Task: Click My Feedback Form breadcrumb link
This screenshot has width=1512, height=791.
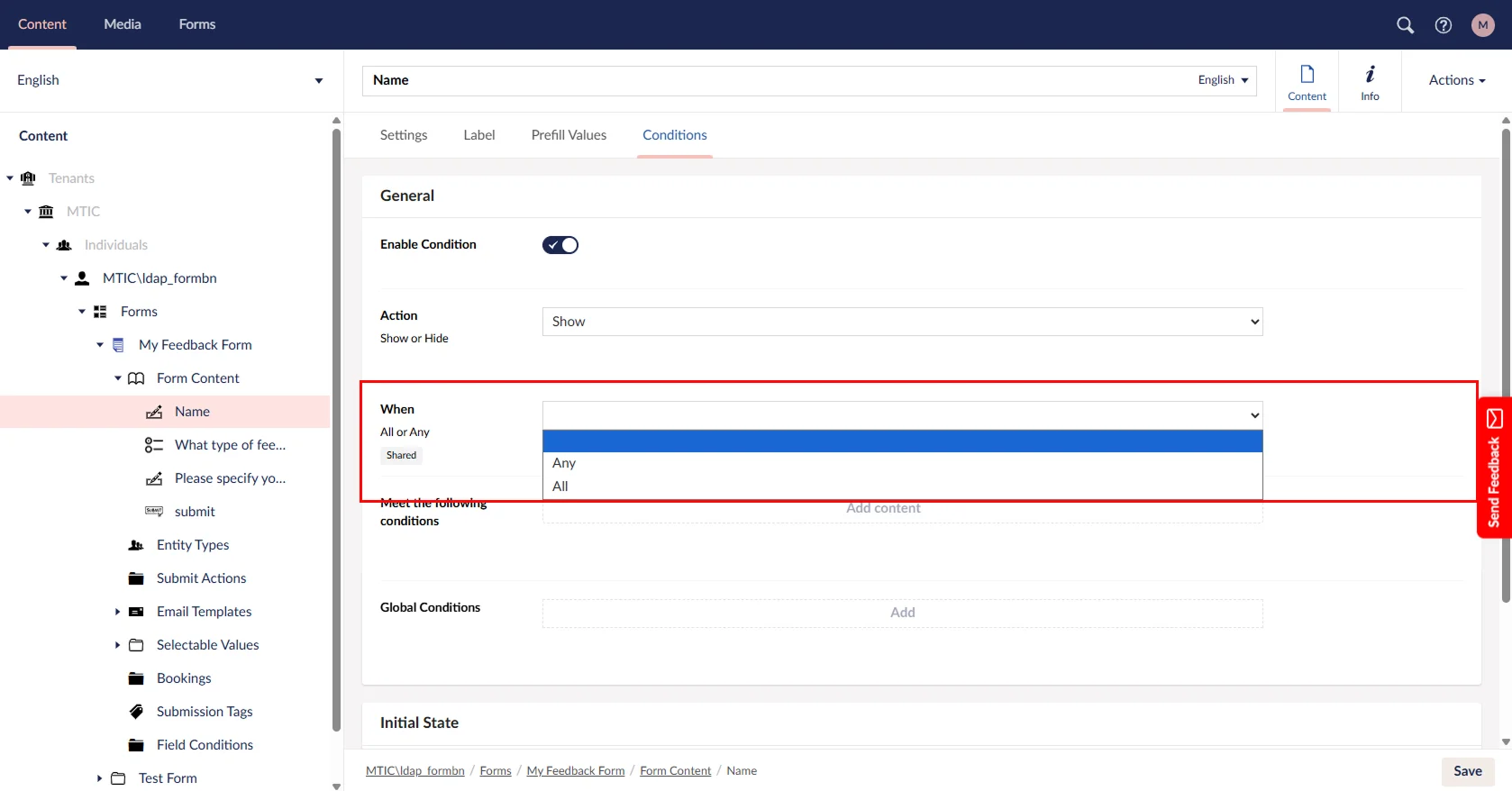Action: (x=575, y=771)
